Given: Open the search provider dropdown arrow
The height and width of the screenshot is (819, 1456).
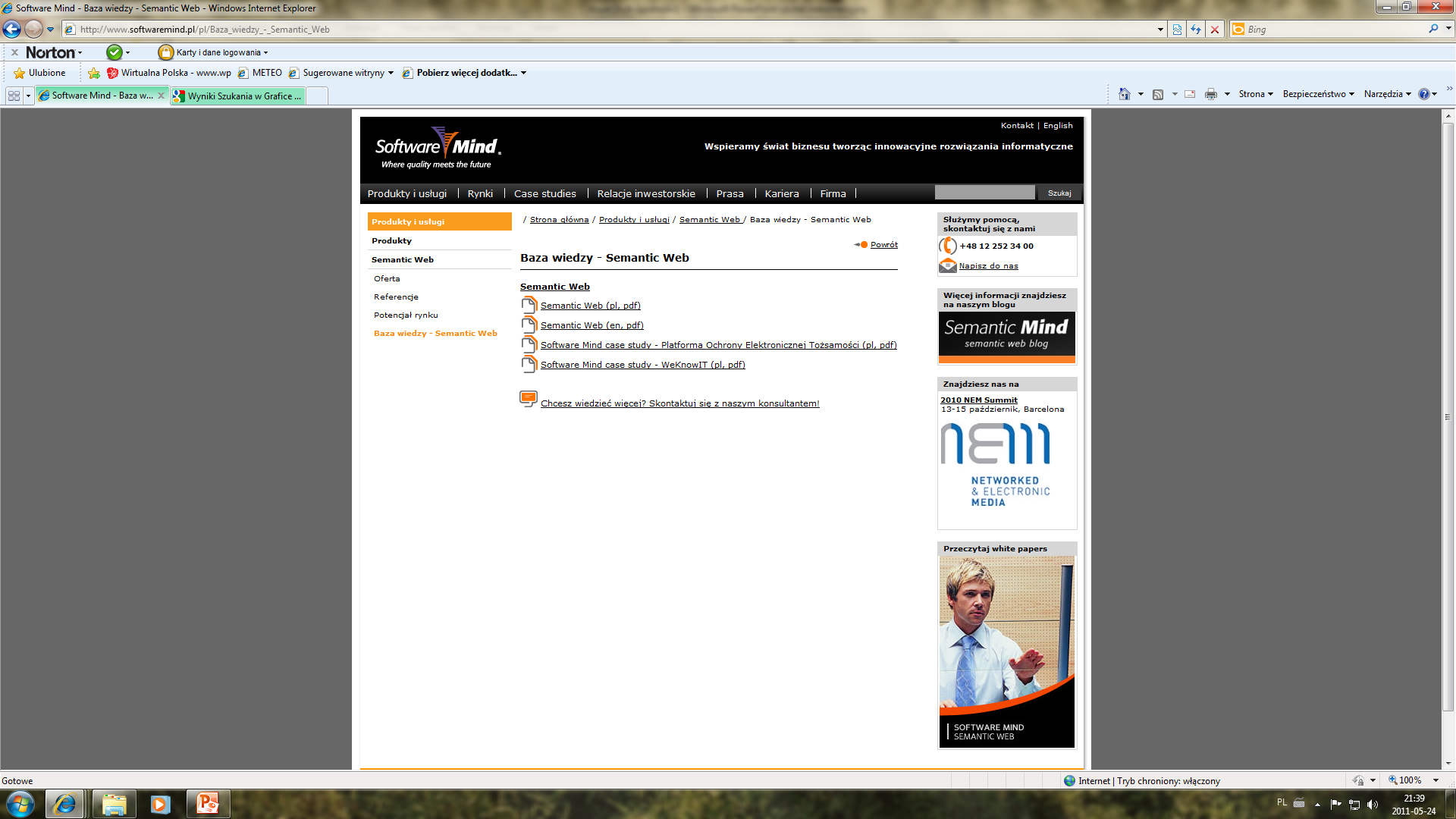Looking at the screenshot, I should click(1448, 29).
